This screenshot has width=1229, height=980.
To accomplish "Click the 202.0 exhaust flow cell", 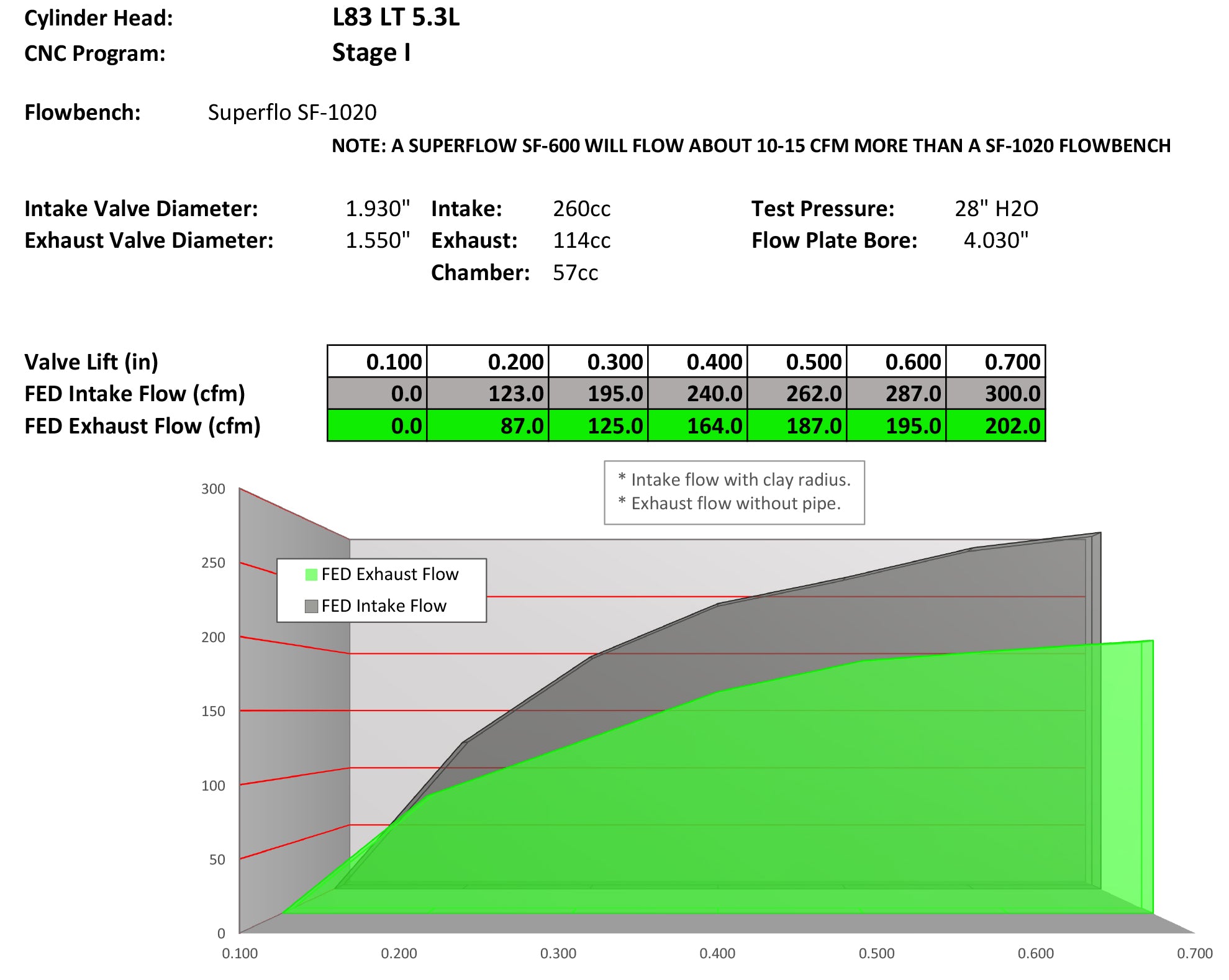I will (995, 426).
